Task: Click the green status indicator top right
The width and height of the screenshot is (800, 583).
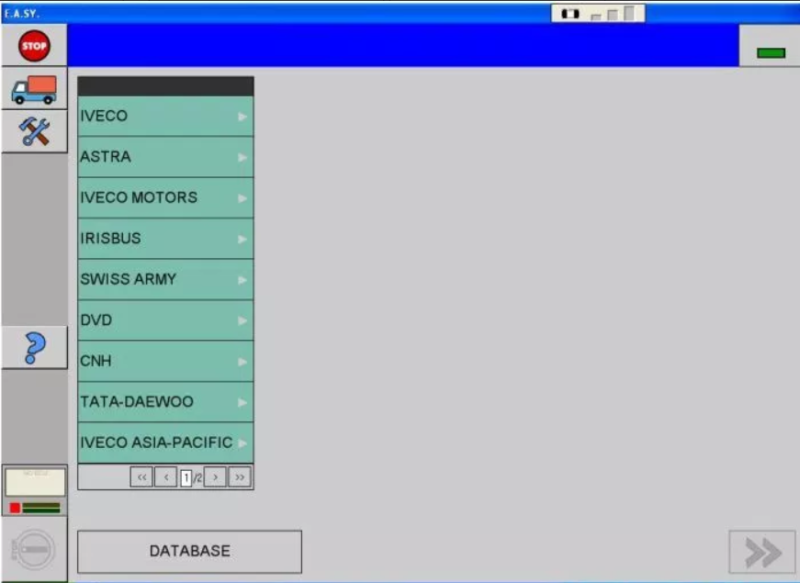Action: pyautogui.click(x=771, y=53)
